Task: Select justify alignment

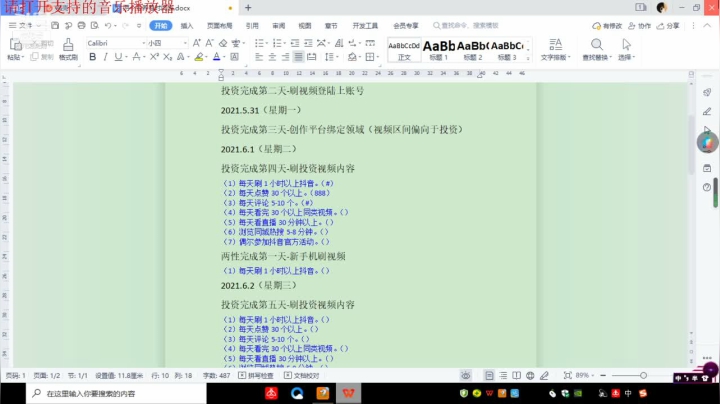Action: (x=298, y=57)
